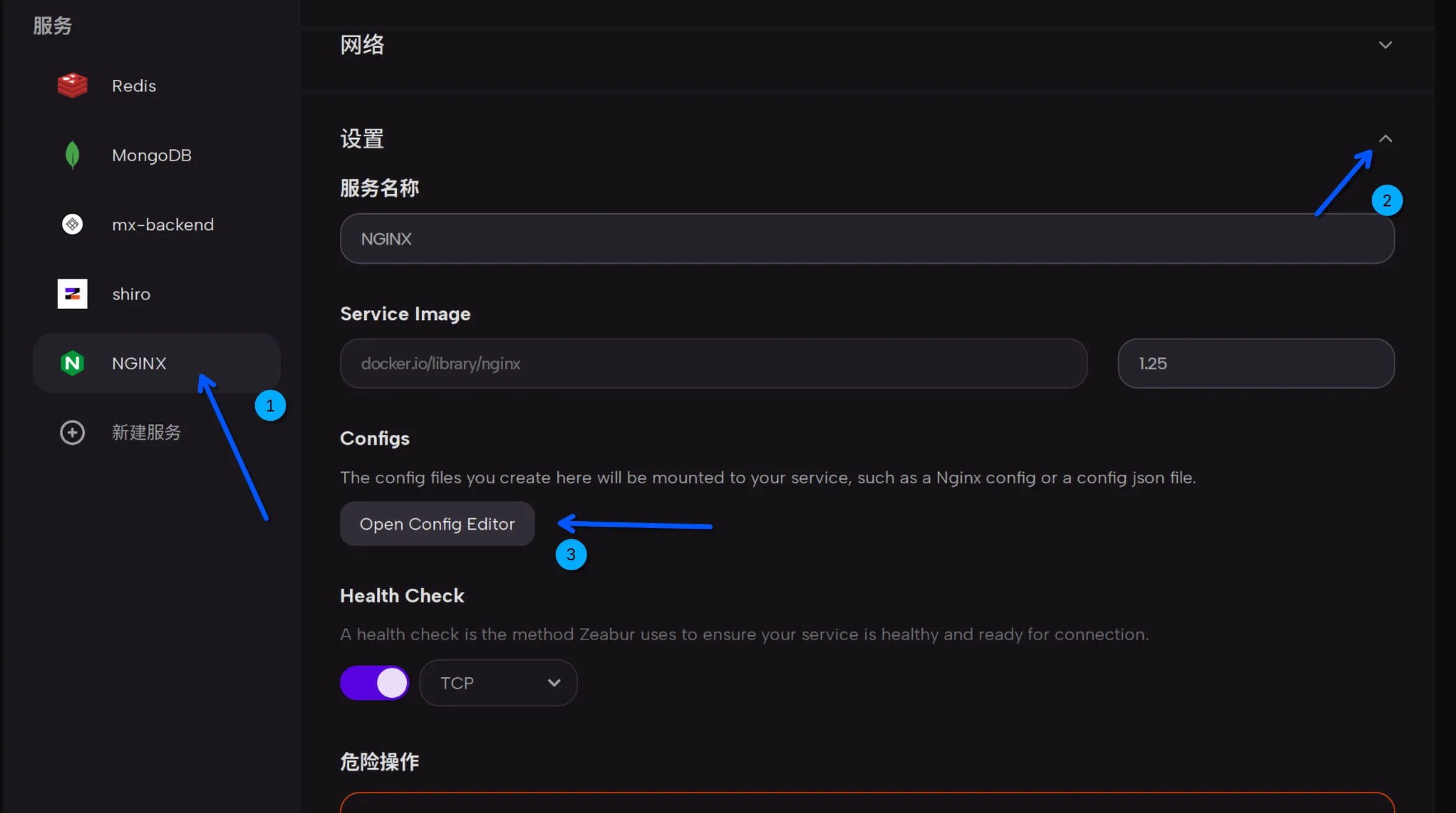1456x813 pixels.
Task: Toggle the Health Check switch off
Action: [374, 683]
